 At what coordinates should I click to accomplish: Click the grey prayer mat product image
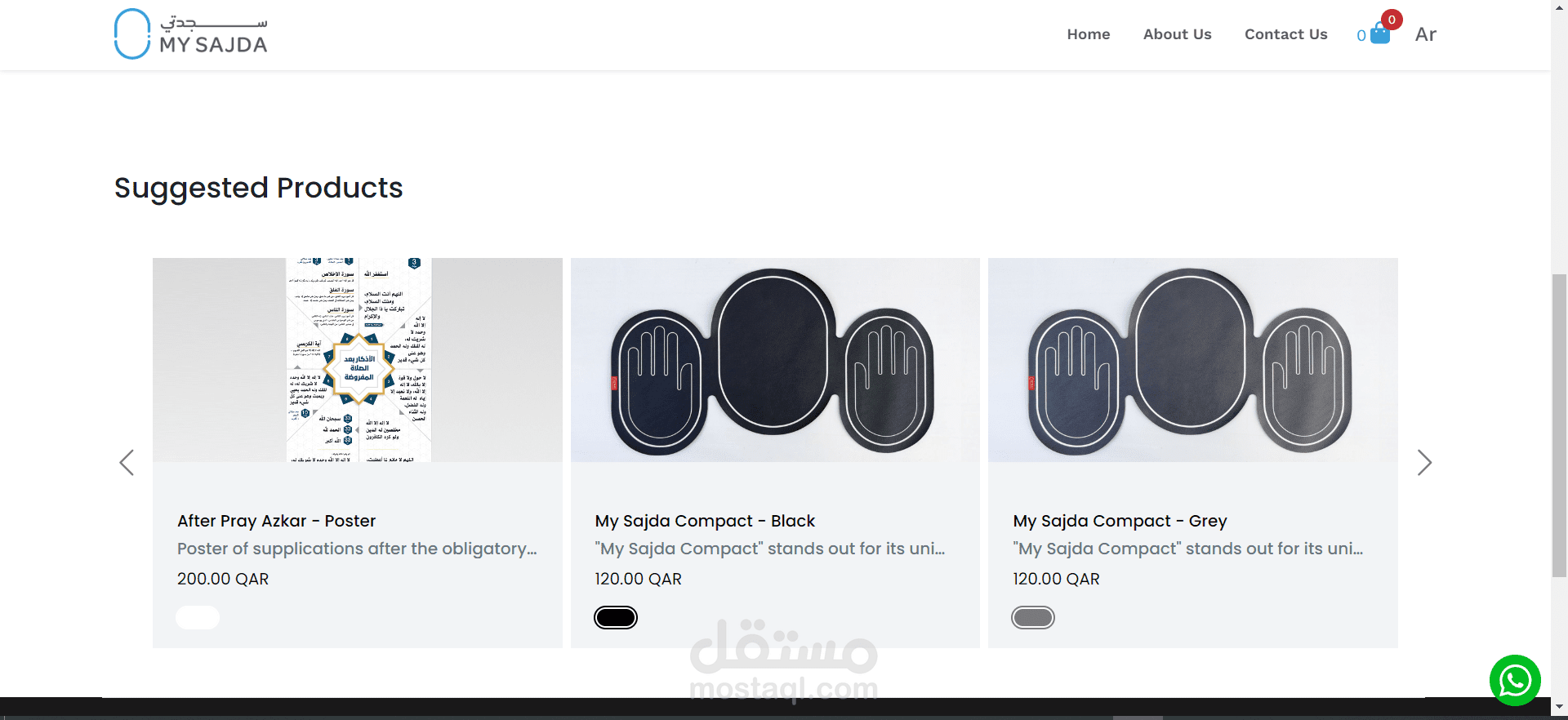point(1193,360)
